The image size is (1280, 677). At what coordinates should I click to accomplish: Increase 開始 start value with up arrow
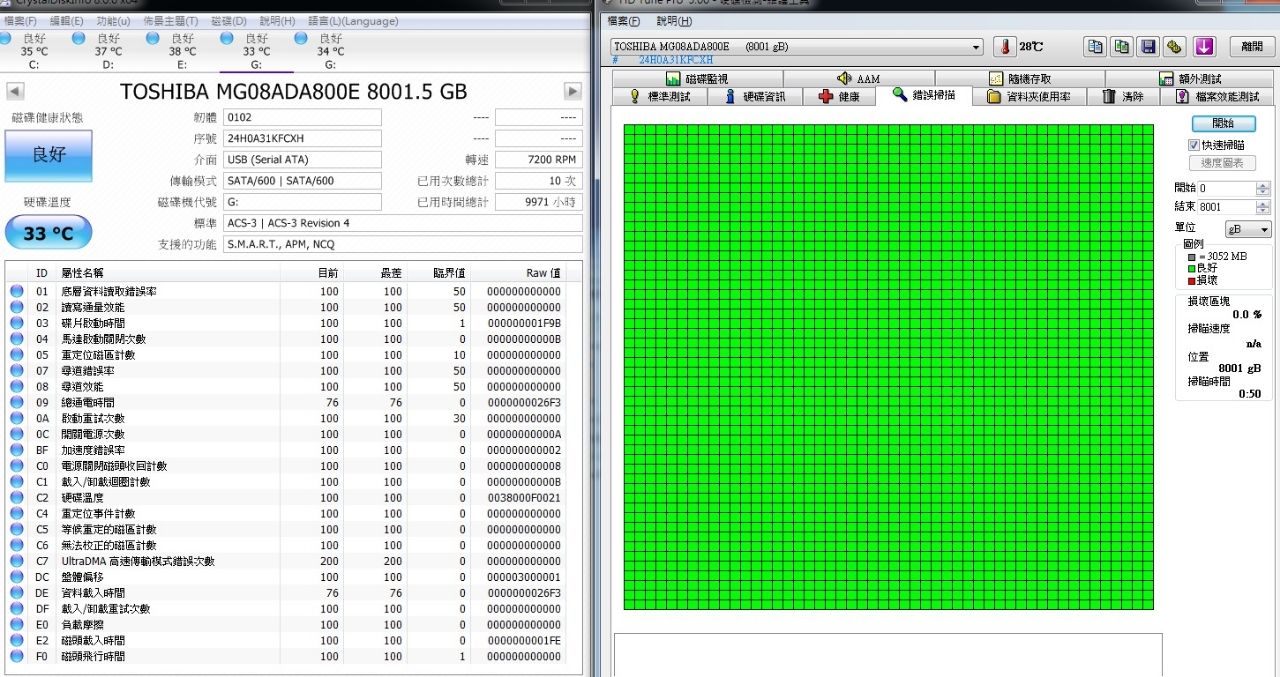1264,185
